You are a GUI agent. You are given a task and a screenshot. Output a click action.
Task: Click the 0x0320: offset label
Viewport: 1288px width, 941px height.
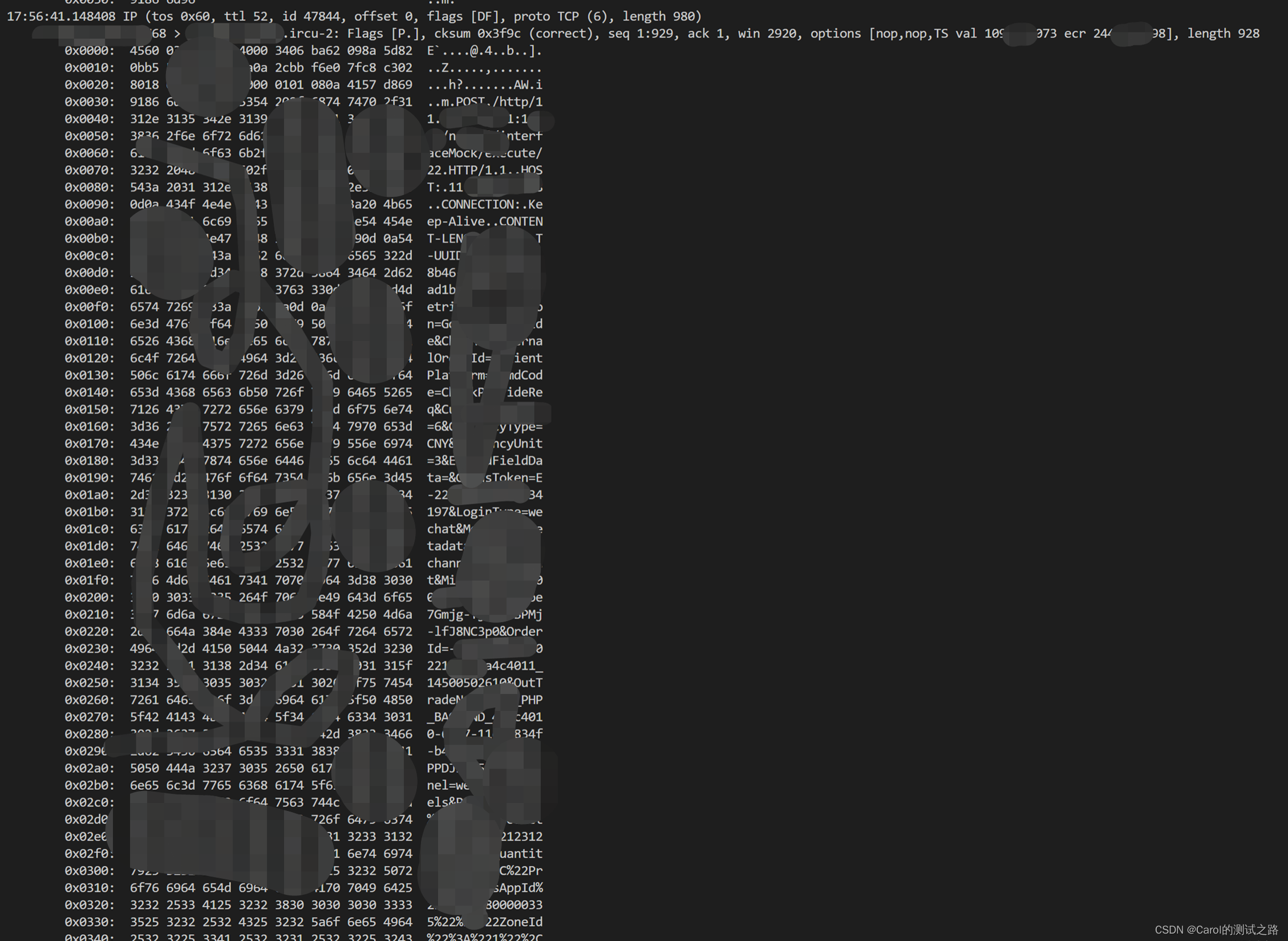(89, 905)
